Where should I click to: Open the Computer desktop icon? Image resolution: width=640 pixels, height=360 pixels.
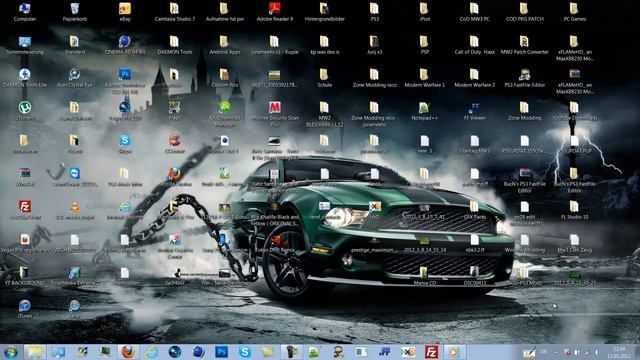click(24, 12)
